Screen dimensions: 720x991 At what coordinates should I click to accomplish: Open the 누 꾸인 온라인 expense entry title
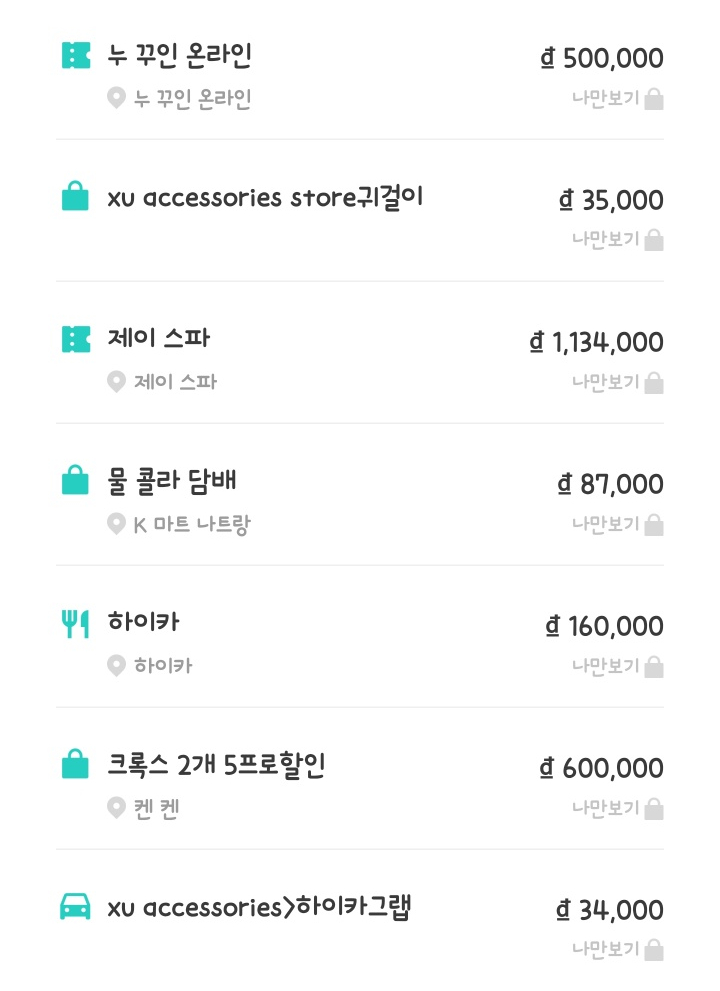pyautogui.click(x=179, y=56)
